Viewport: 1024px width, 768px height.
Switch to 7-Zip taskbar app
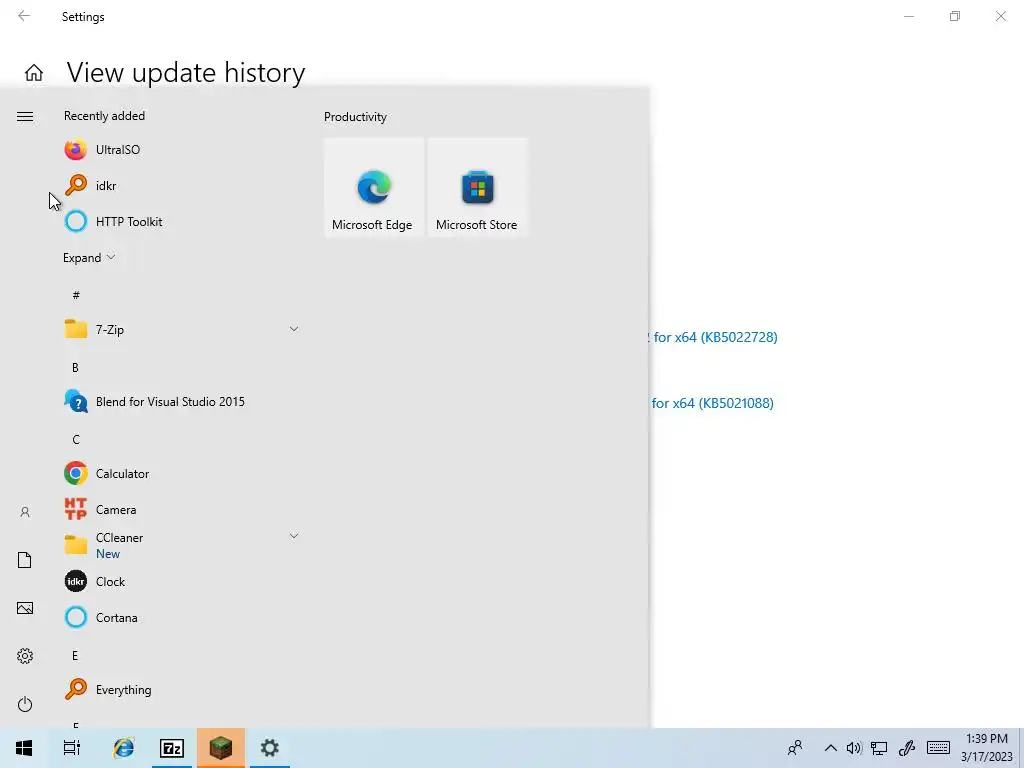(x=172, y=748)
